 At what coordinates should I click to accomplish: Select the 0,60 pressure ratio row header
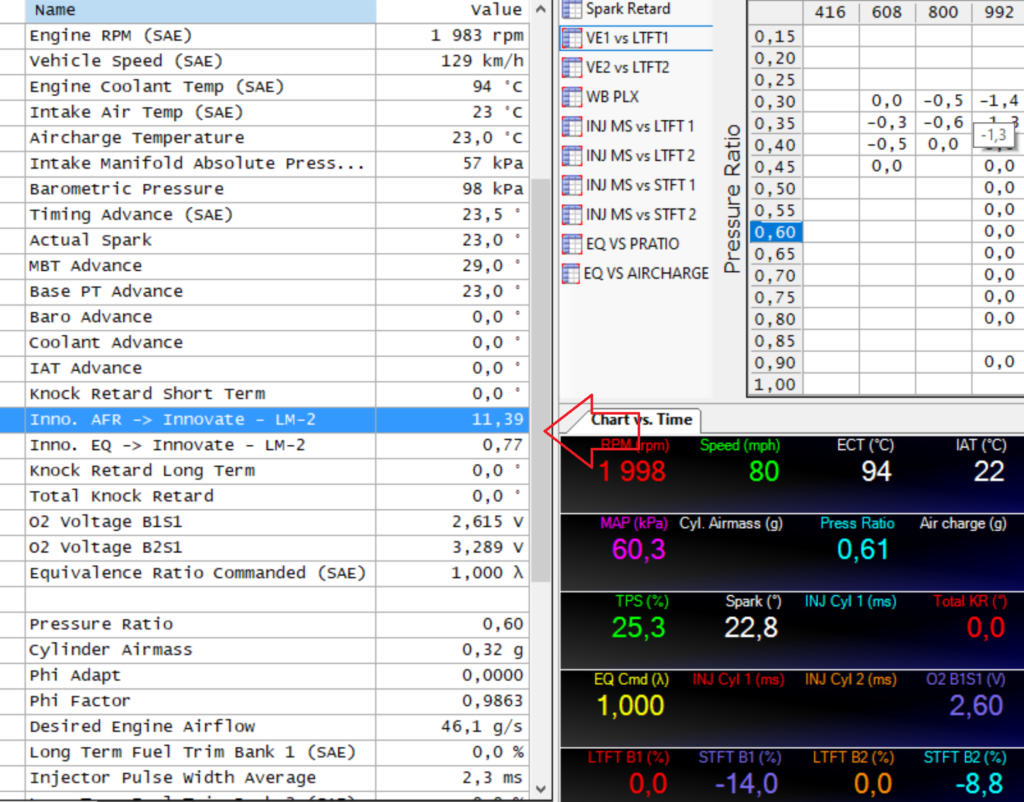775,232
